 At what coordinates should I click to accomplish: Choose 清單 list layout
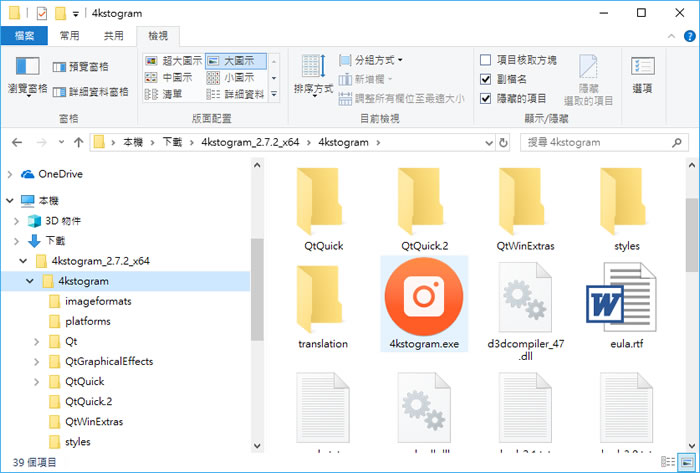(164, 94)
